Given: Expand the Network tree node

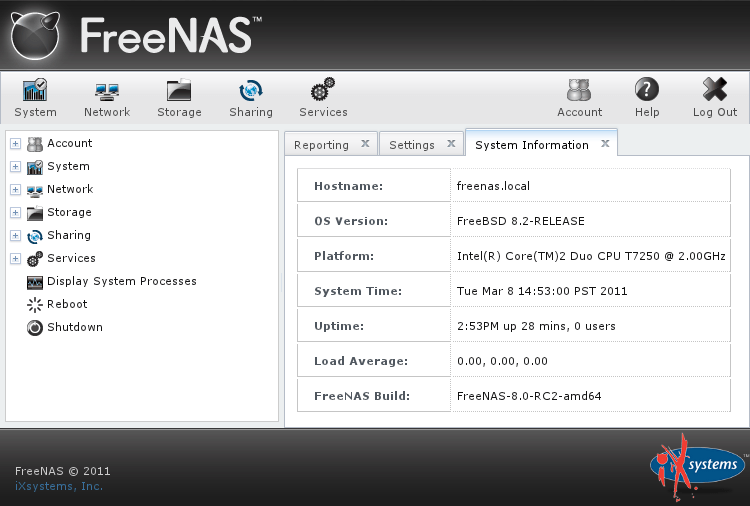Looking at the screenshot, I should (x=15, y=189).
